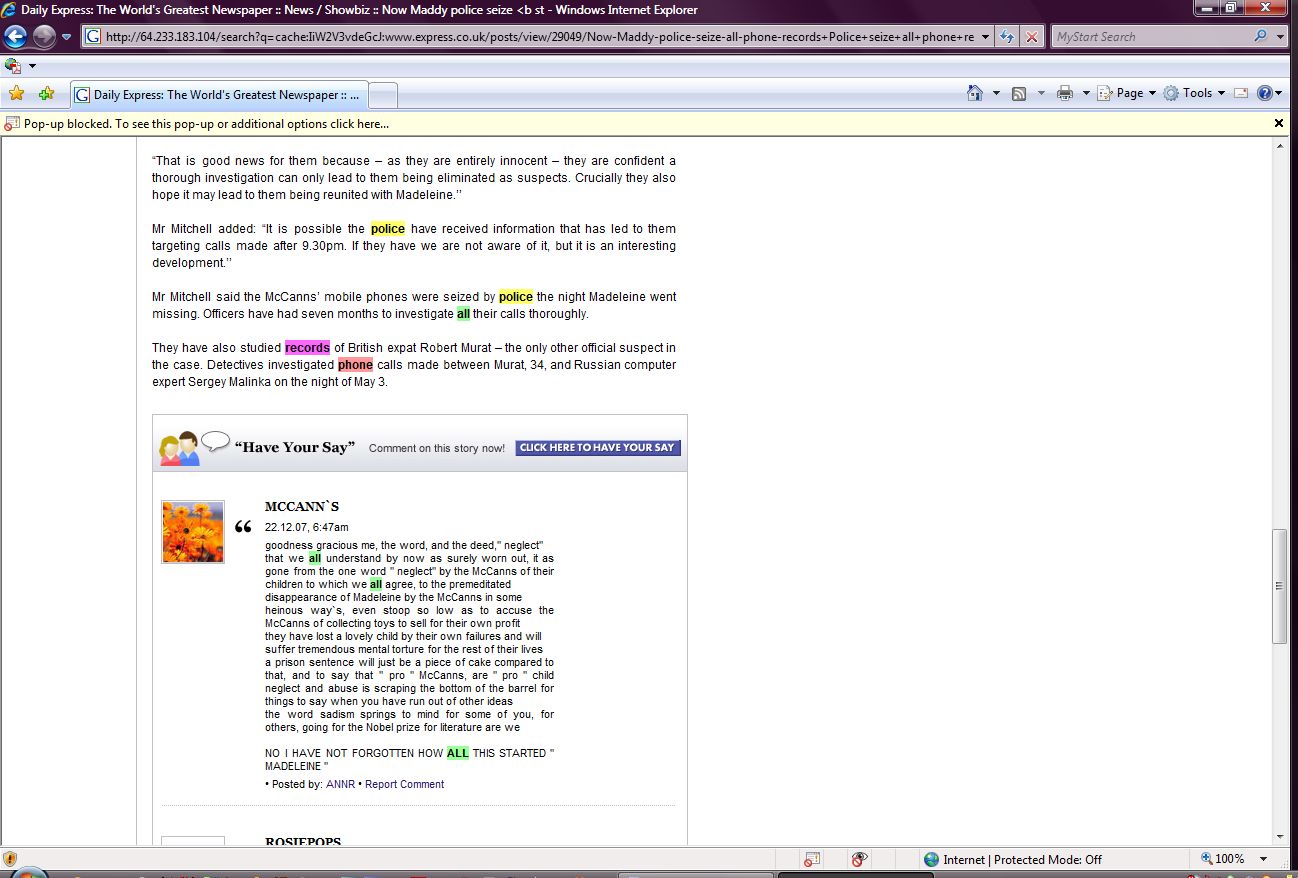Click the 'Click here to have your say' button
The height and width of the screenshot is (878, 1298).
pos(597,448)
